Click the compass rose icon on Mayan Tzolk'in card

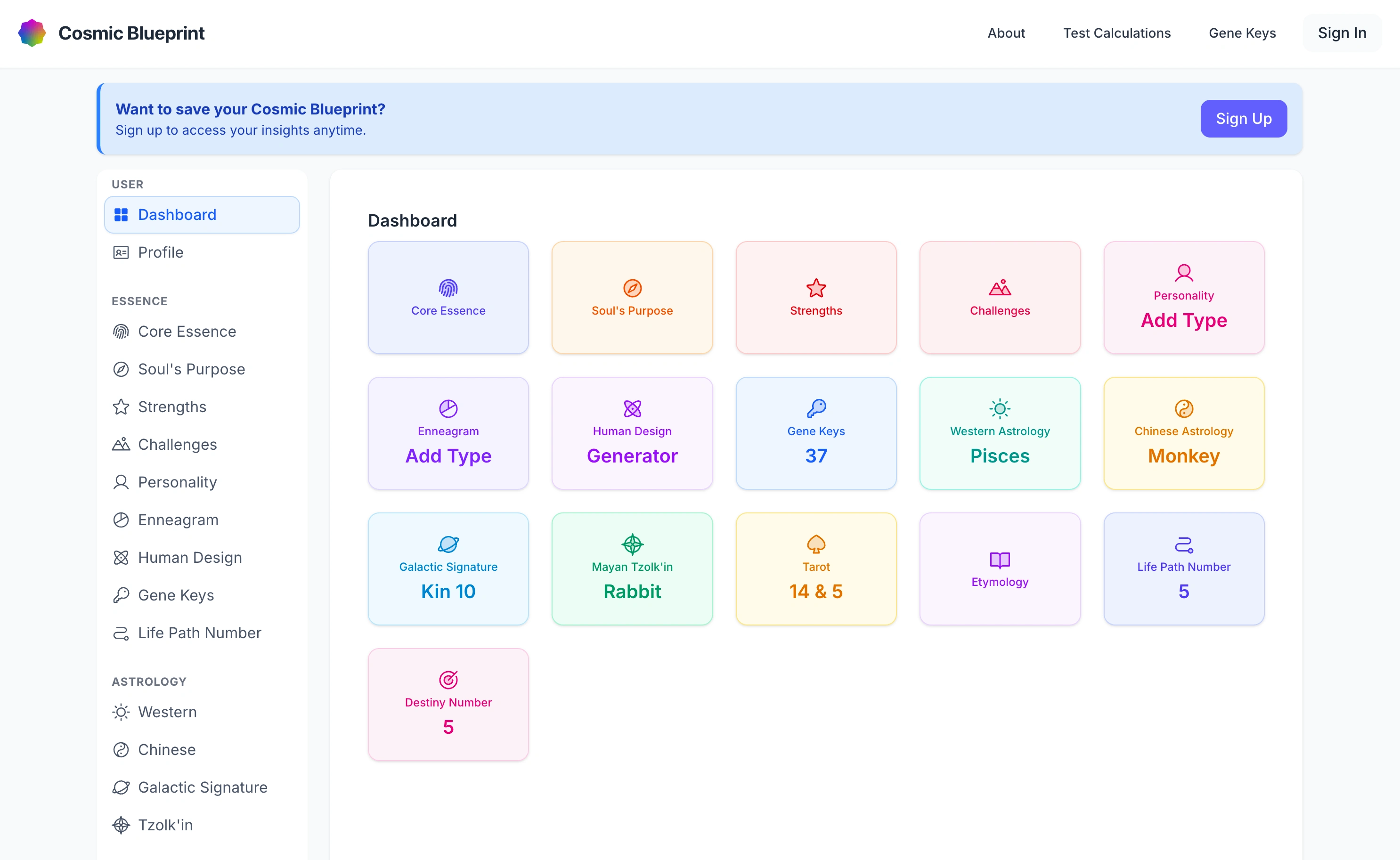point(632,544)
